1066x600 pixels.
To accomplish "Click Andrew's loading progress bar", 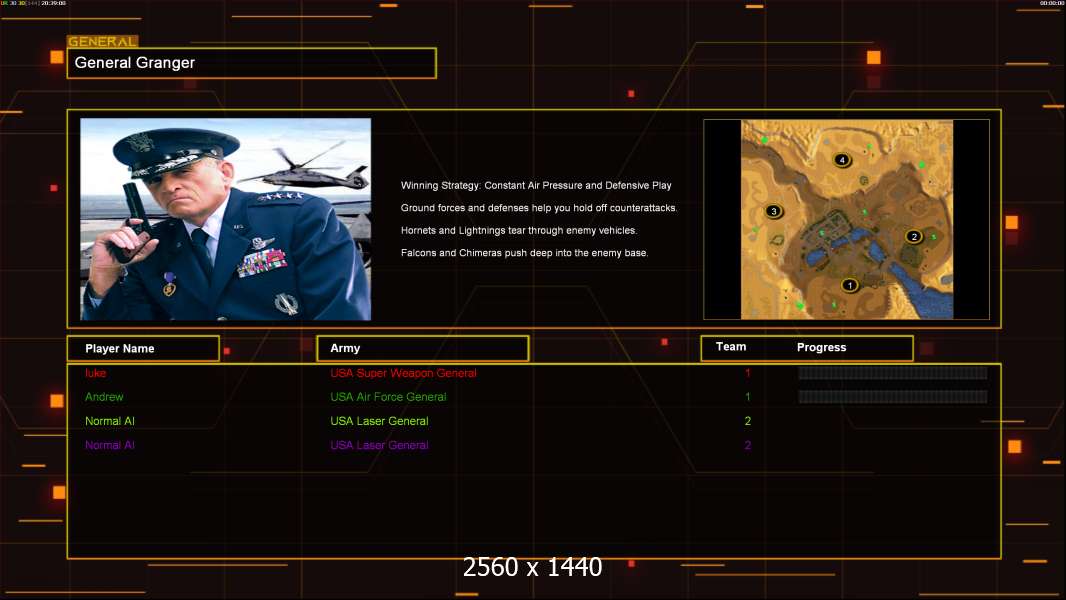I will point(892,397).
